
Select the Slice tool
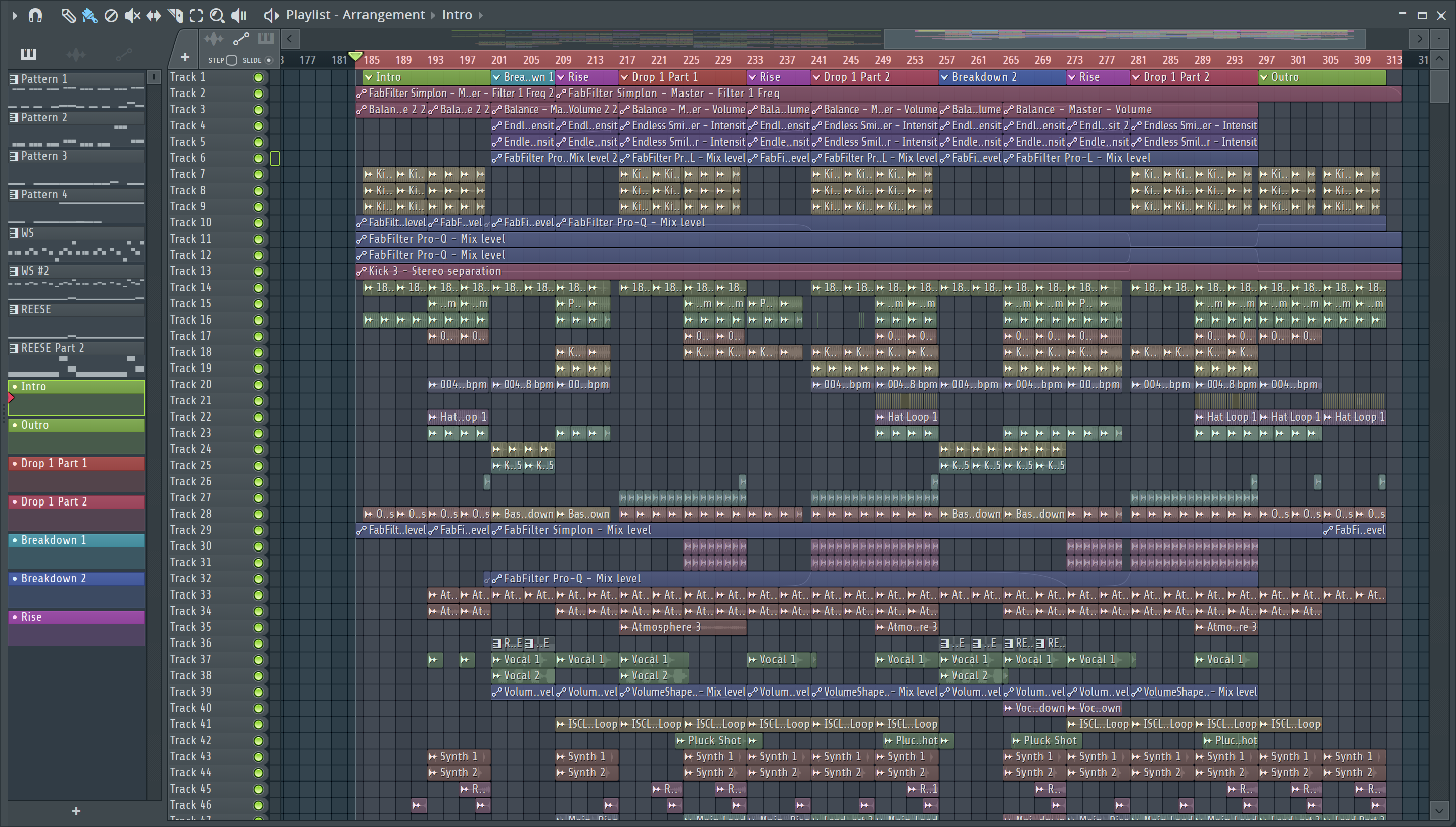click(175, 15)
